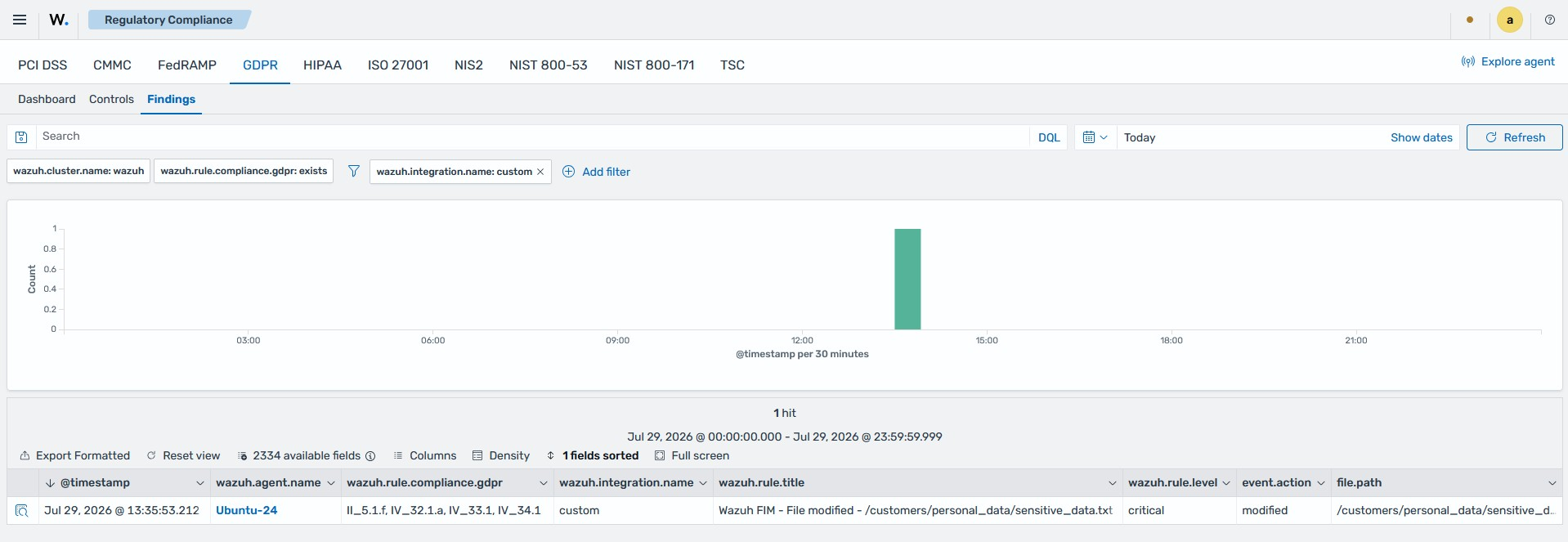The image size is (1568, 542).
Task: Click the Jul 29, 2026 @ 13:35:53.212 cell
Action: tap(124, 510)
